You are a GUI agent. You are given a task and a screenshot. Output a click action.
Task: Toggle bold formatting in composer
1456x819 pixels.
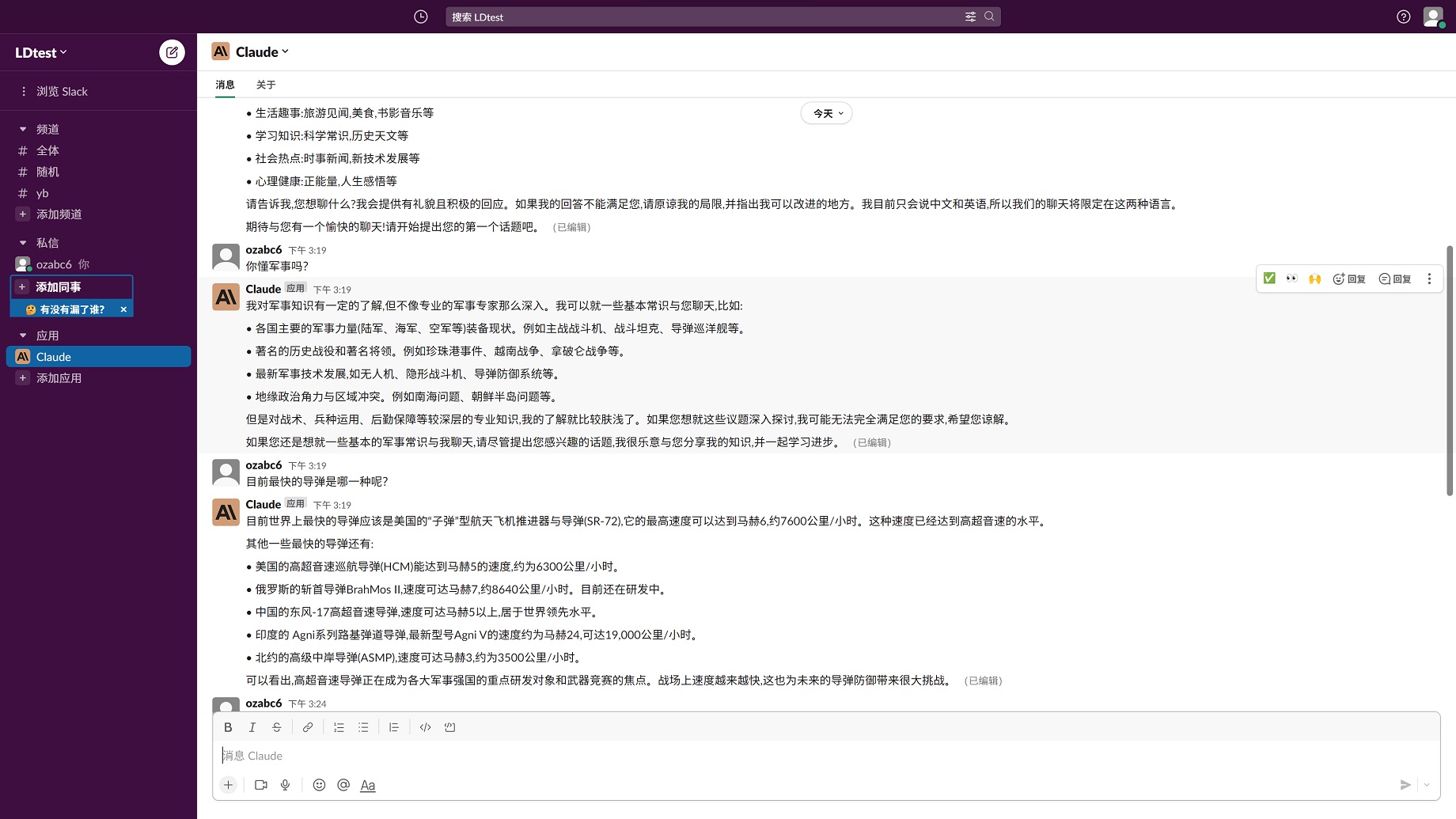pos(228,727)
